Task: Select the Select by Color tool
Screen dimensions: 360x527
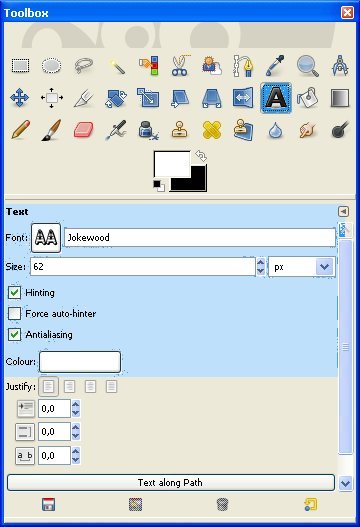Action: tap(148, 66)
